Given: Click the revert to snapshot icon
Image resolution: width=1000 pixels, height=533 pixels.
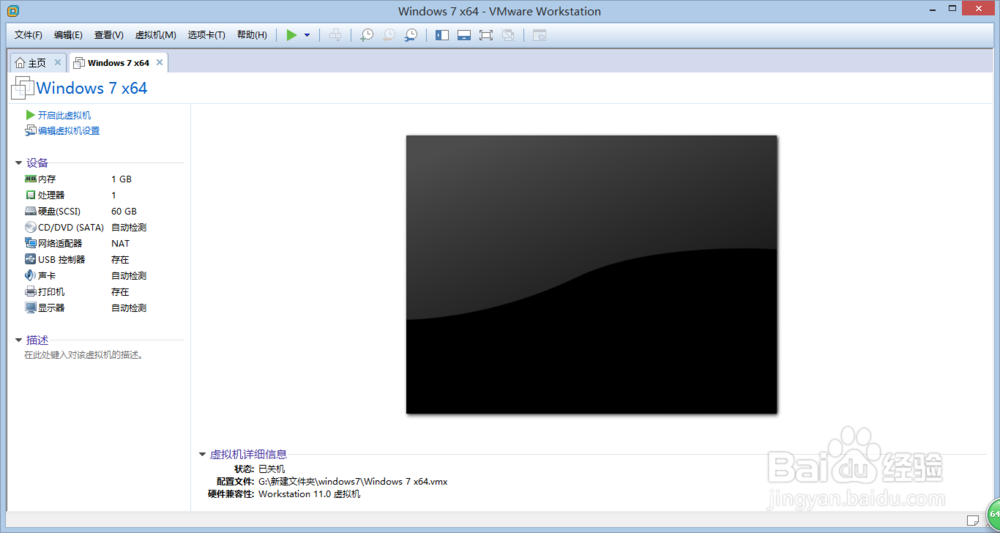Looking at the screenshot, I should tap(388, 35).
